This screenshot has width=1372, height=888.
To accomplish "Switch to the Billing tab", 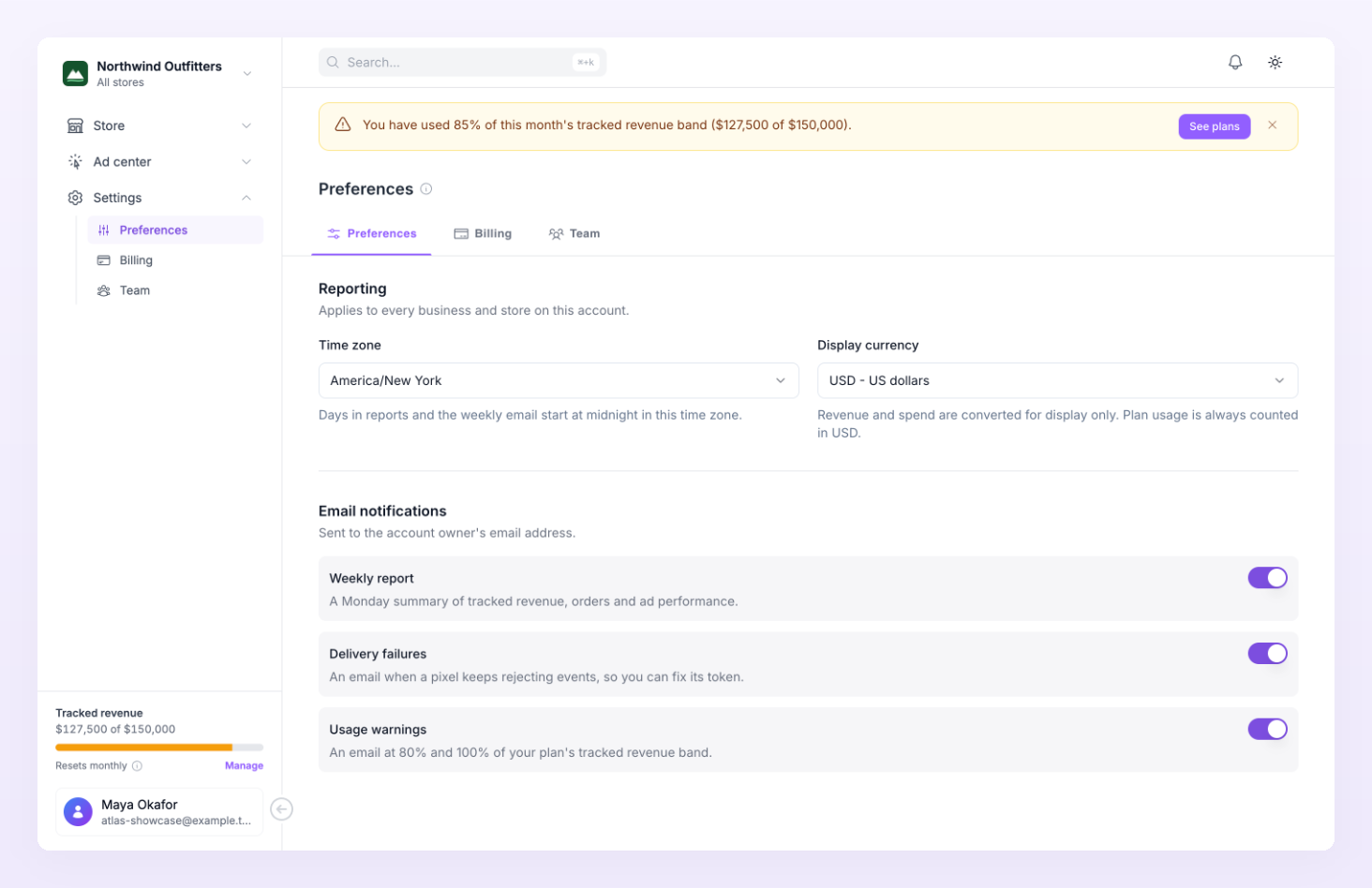I will (483, 234).
